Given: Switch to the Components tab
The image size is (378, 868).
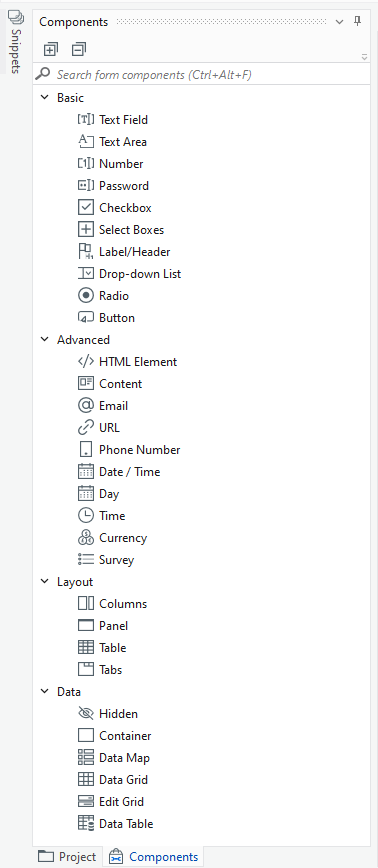Looking at the screenshot, I should point(153,856).
